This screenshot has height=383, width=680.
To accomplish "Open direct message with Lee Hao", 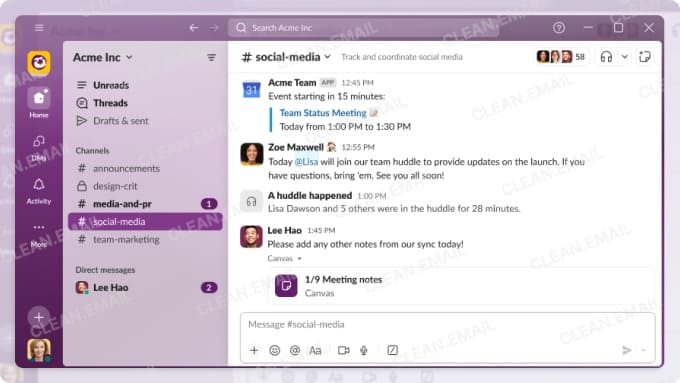I will tap(145, 288).
